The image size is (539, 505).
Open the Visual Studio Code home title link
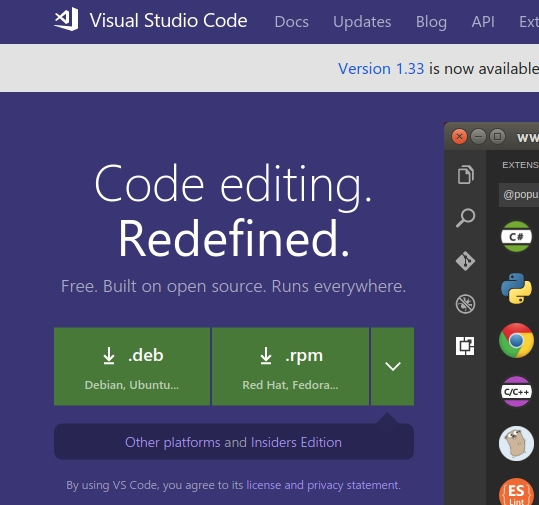168,20
